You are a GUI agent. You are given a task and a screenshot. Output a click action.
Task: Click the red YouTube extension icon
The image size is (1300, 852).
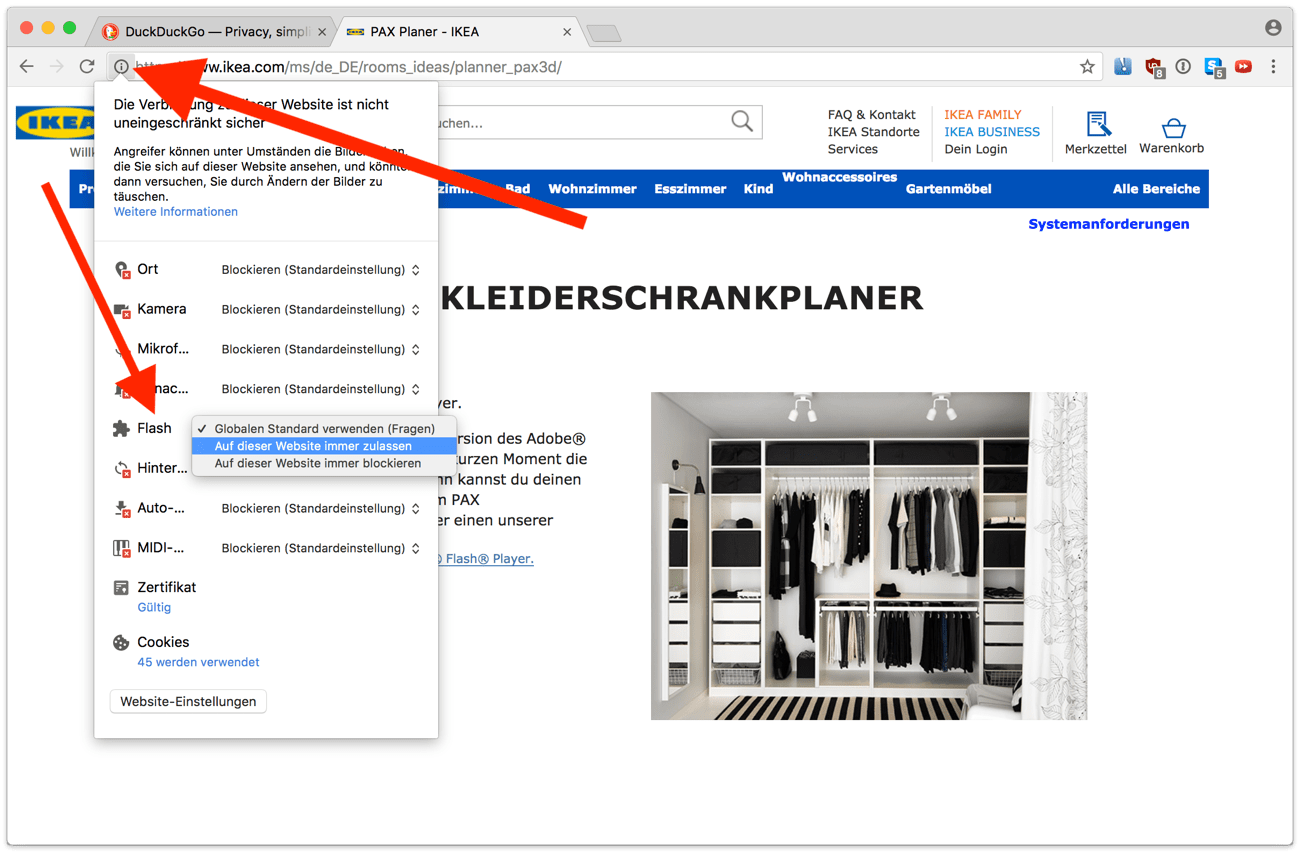pos(1243,67)
